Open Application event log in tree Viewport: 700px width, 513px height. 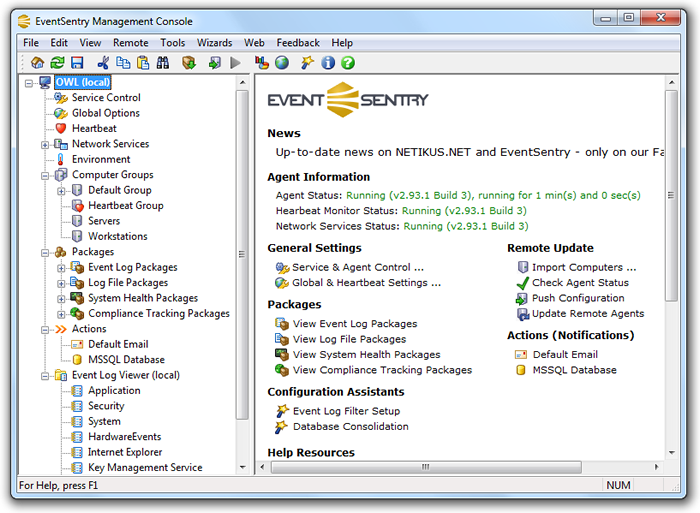(114, 391)
